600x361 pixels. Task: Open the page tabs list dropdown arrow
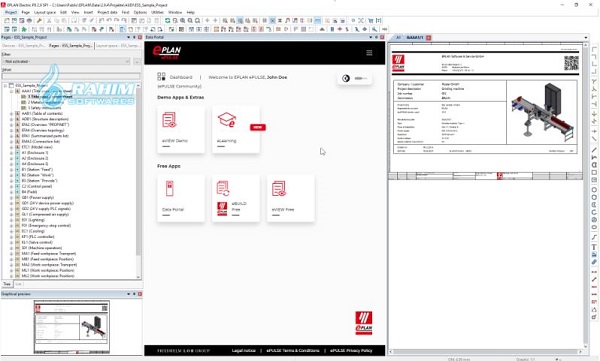pos(586,38)
